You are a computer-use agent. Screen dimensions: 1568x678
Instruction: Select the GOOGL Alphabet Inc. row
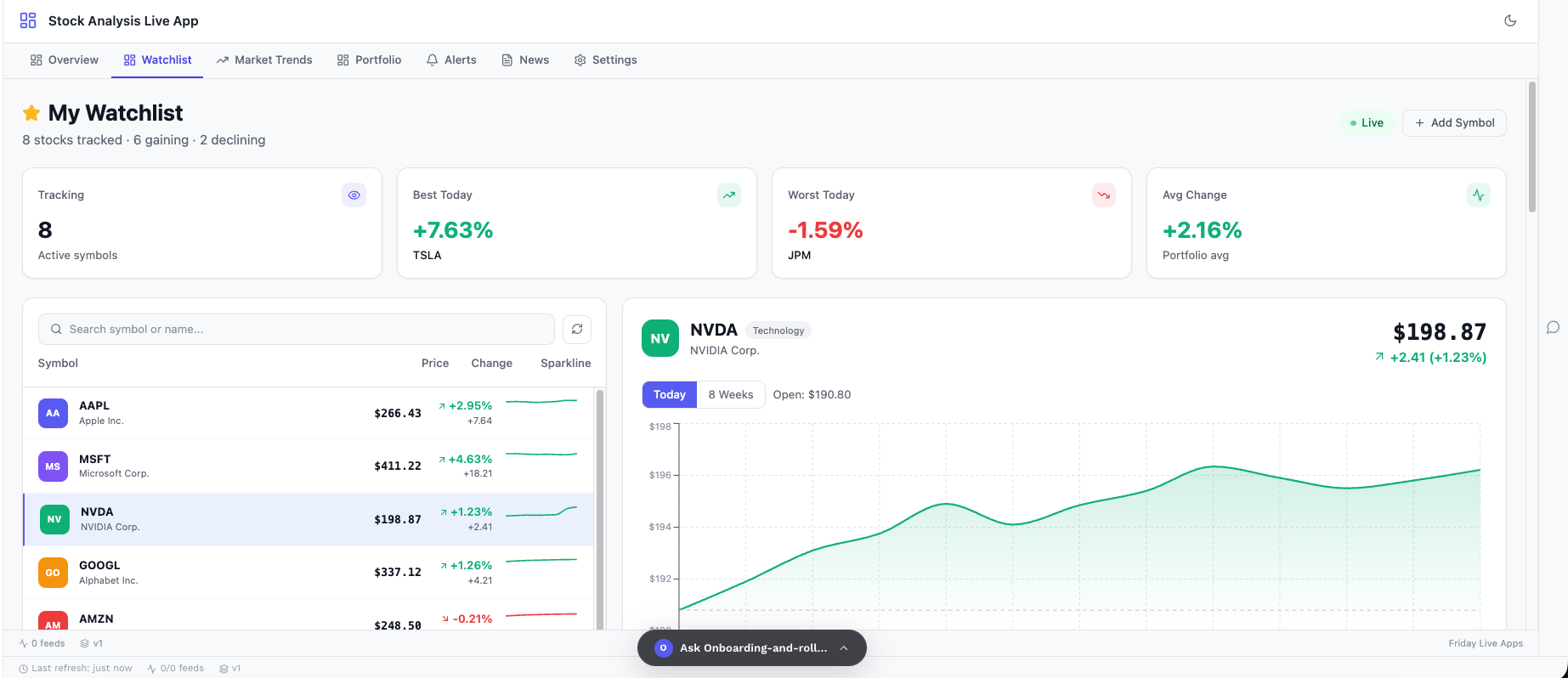point(309,573)
